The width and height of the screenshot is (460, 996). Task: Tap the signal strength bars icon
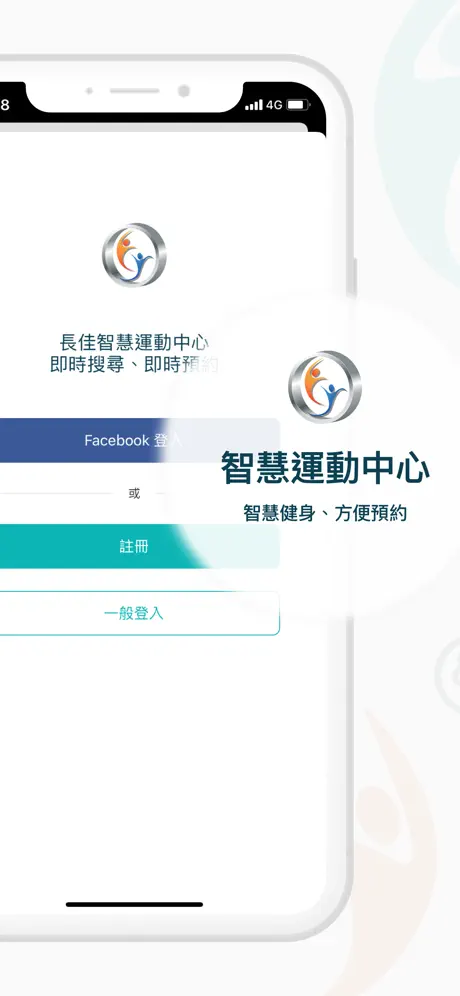coord(254,105)
